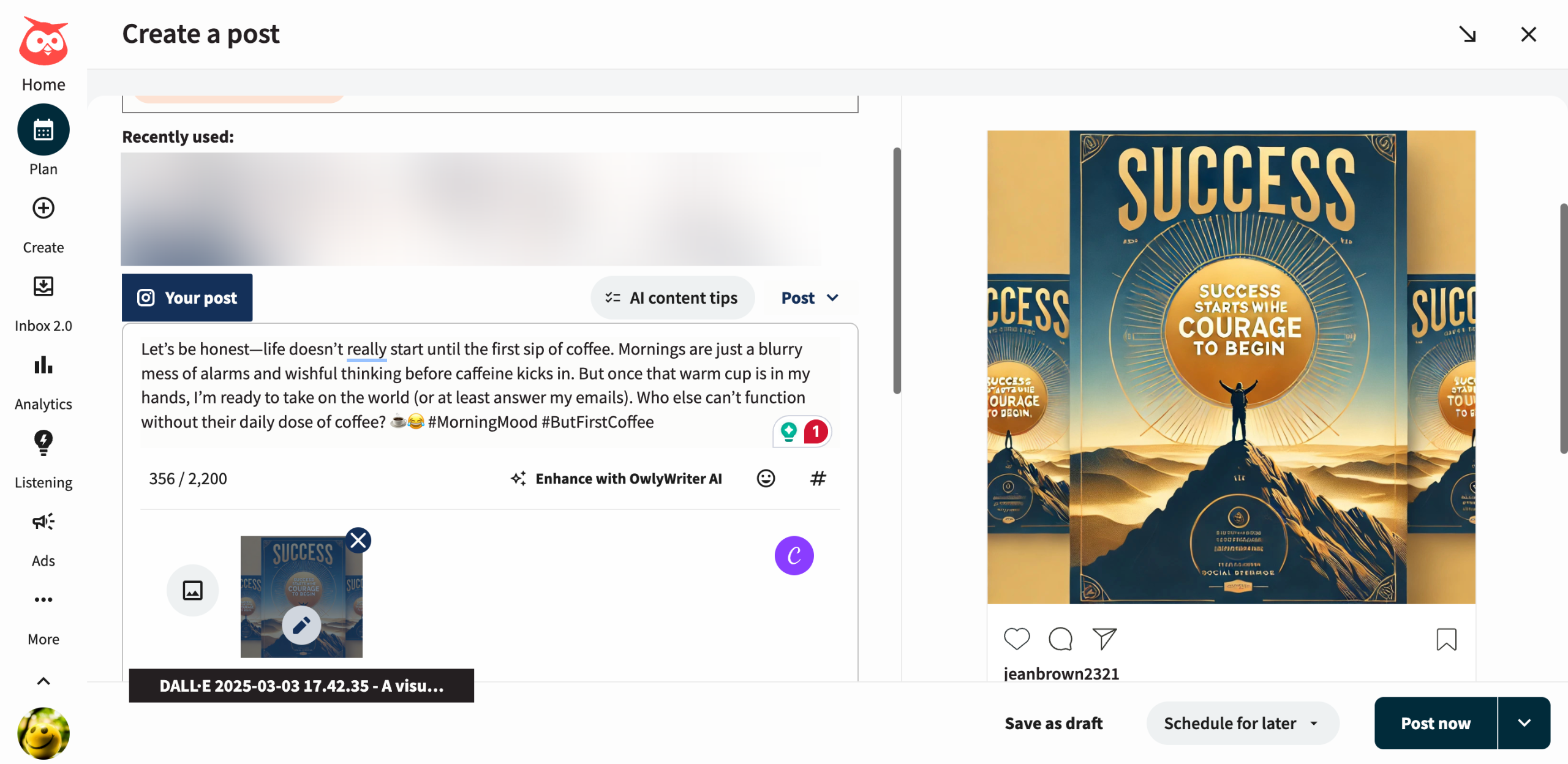
Task: Like the preview post with the heart icon
Action: [x=1017, y=639]
